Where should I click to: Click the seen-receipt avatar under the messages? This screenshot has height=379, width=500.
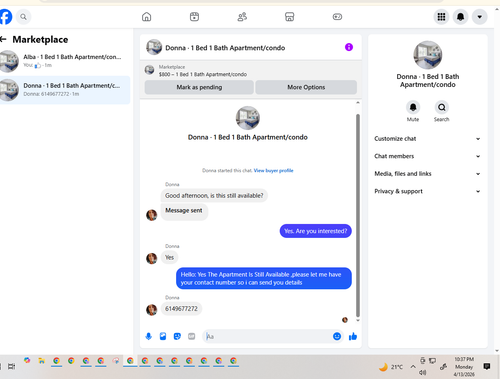345,320
